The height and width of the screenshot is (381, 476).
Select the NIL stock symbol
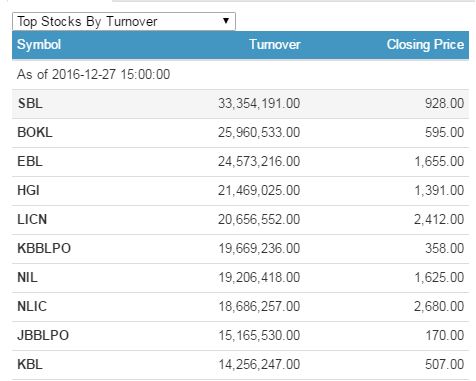[27, 277]
